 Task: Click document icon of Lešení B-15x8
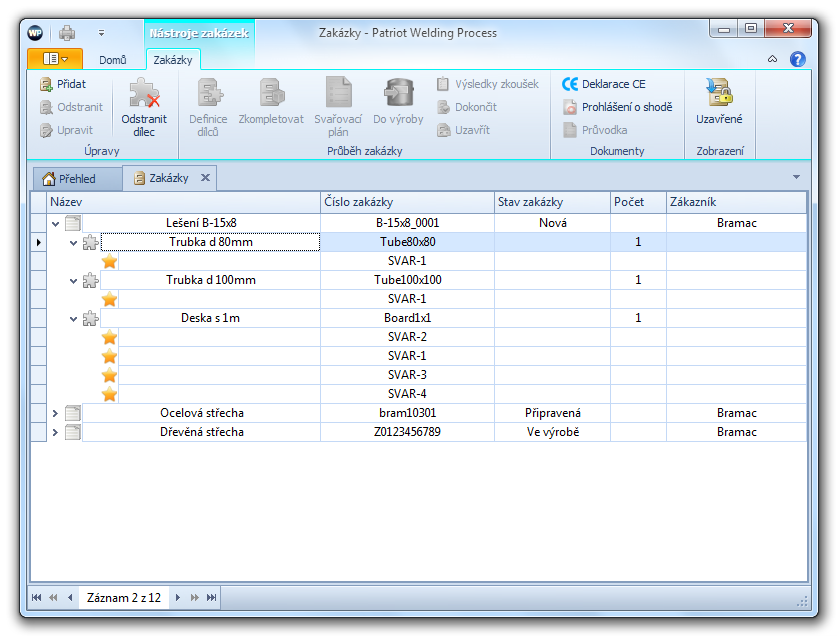pos(73,223)
